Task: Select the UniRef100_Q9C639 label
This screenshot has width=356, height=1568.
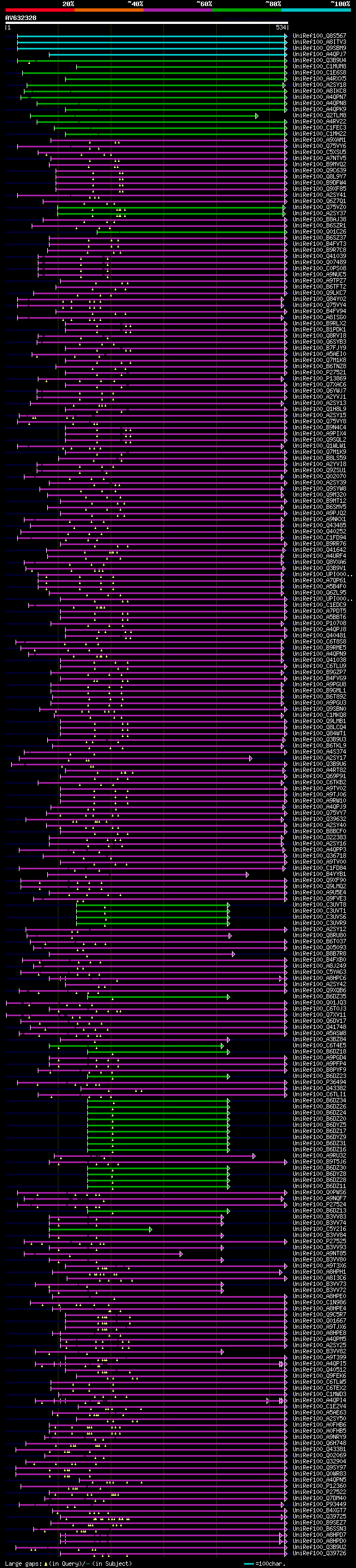Action: (319, 170)
